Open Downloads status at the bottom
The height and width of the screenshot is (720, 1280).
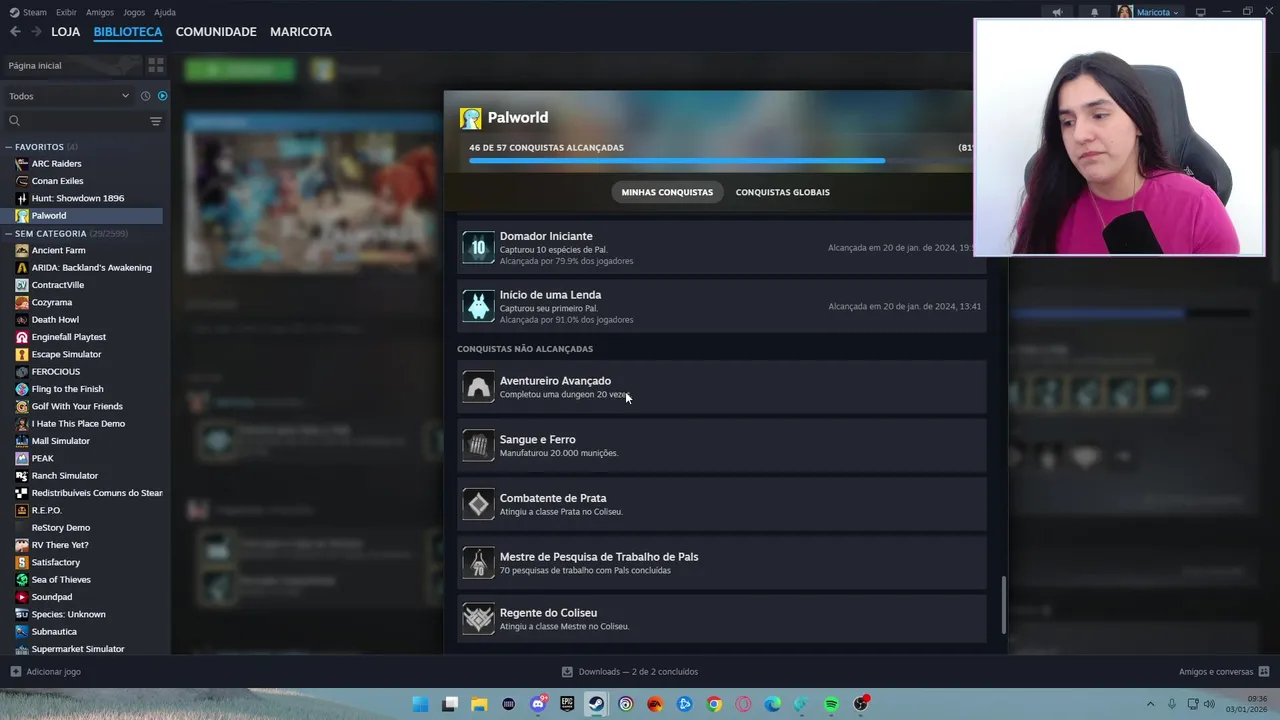click(630, 672)
